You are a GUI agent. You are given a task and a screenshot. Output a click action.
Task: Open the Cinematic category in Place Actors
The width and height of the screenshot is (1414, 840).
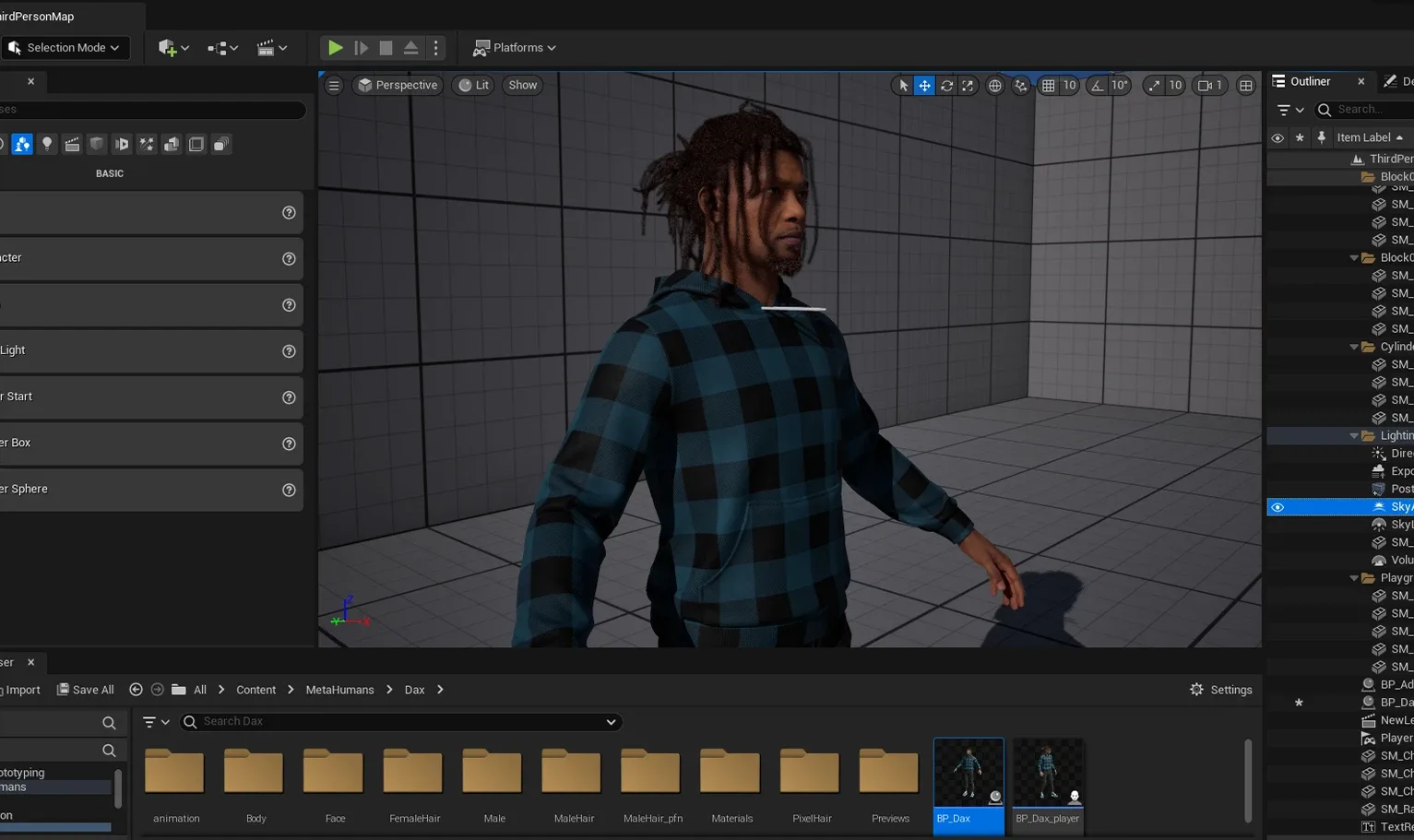(x=72, y=144)
